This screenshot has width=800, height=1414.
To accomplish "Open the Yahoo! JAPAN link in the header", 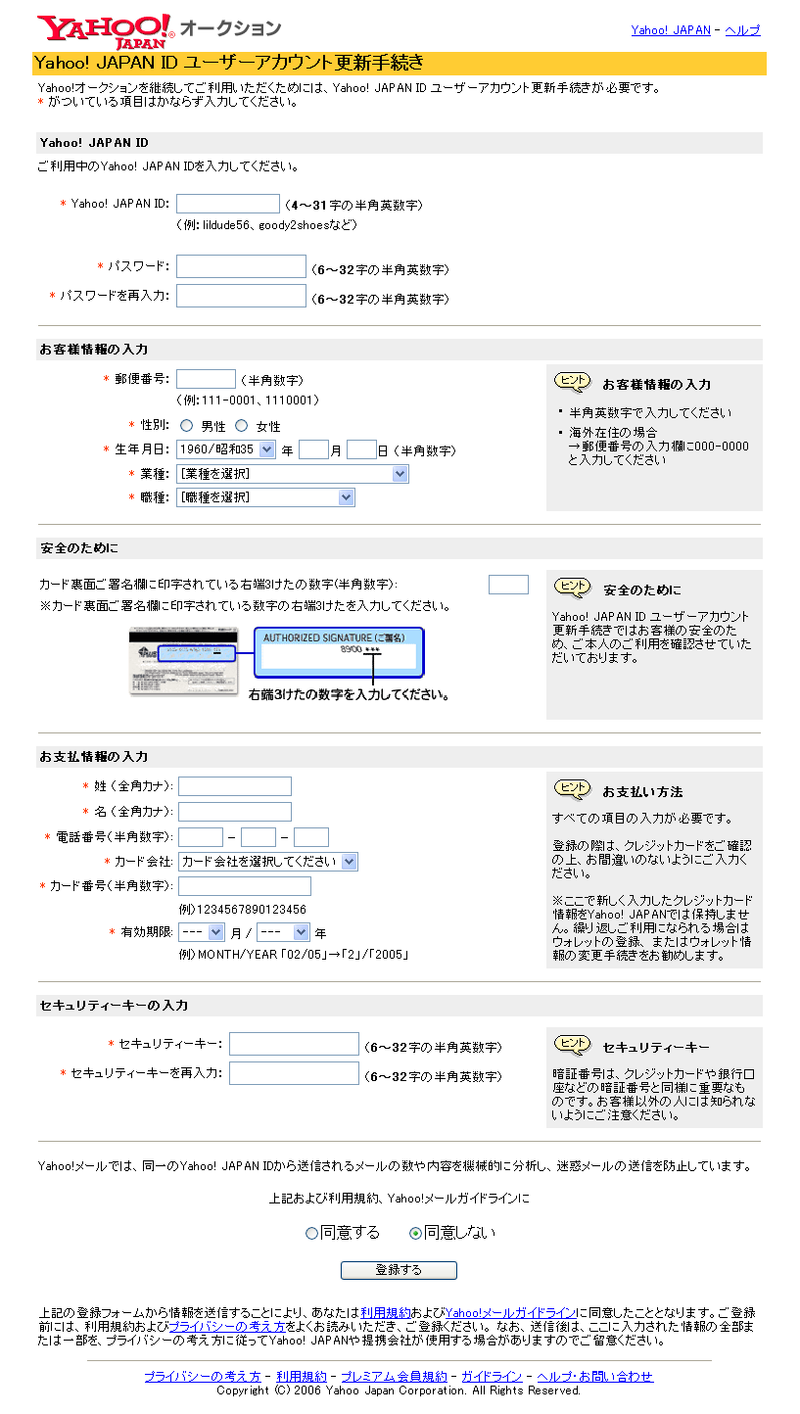I will coord(671,30).
